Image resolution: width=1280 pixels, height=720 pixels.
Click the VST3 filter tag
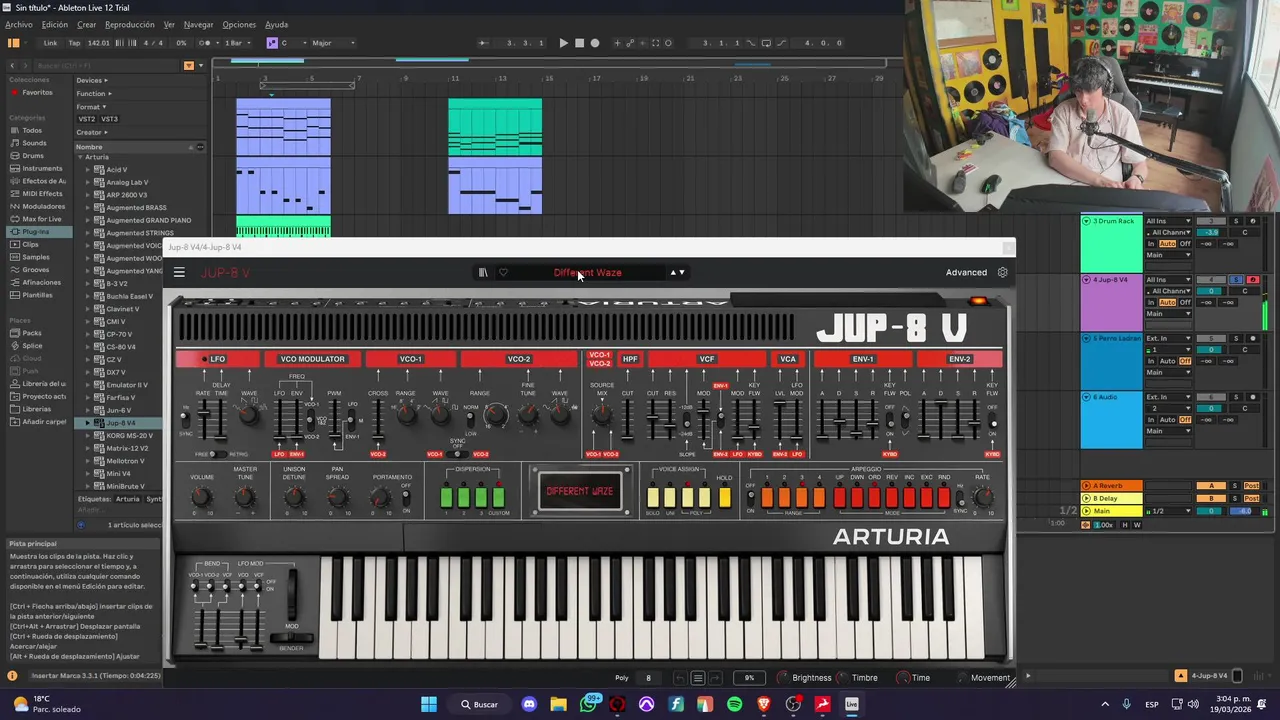point(110,119)
